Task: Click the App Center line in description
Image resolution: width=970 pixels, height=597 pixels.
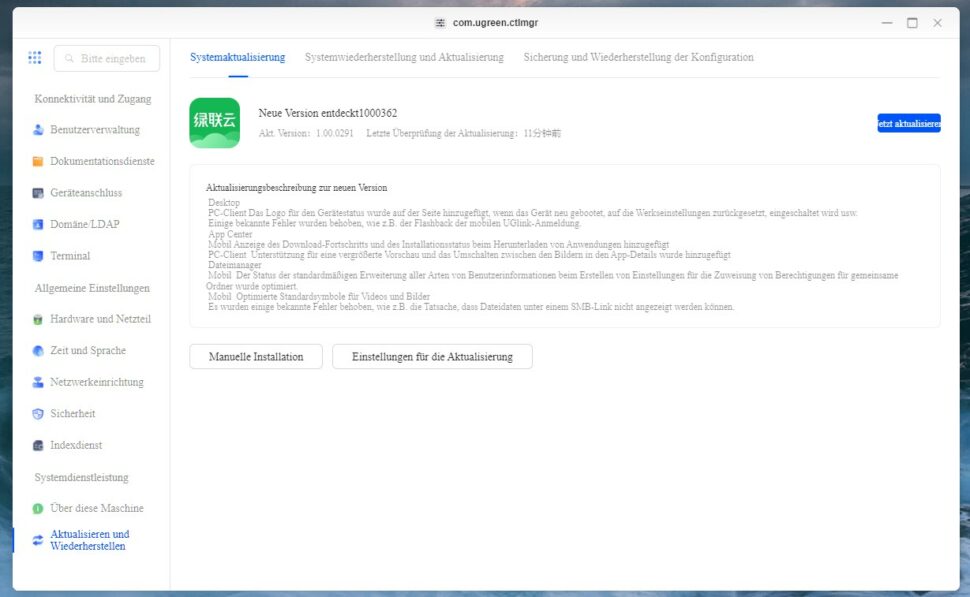Action: (x=230, y=234)
